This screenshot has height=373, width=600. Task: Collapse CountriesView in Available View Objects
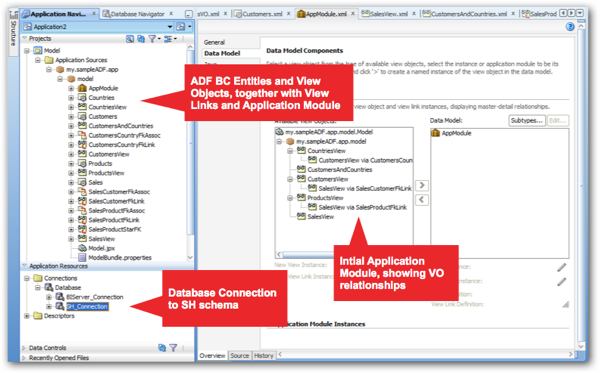pyautogui.click(x=290, y=151)
